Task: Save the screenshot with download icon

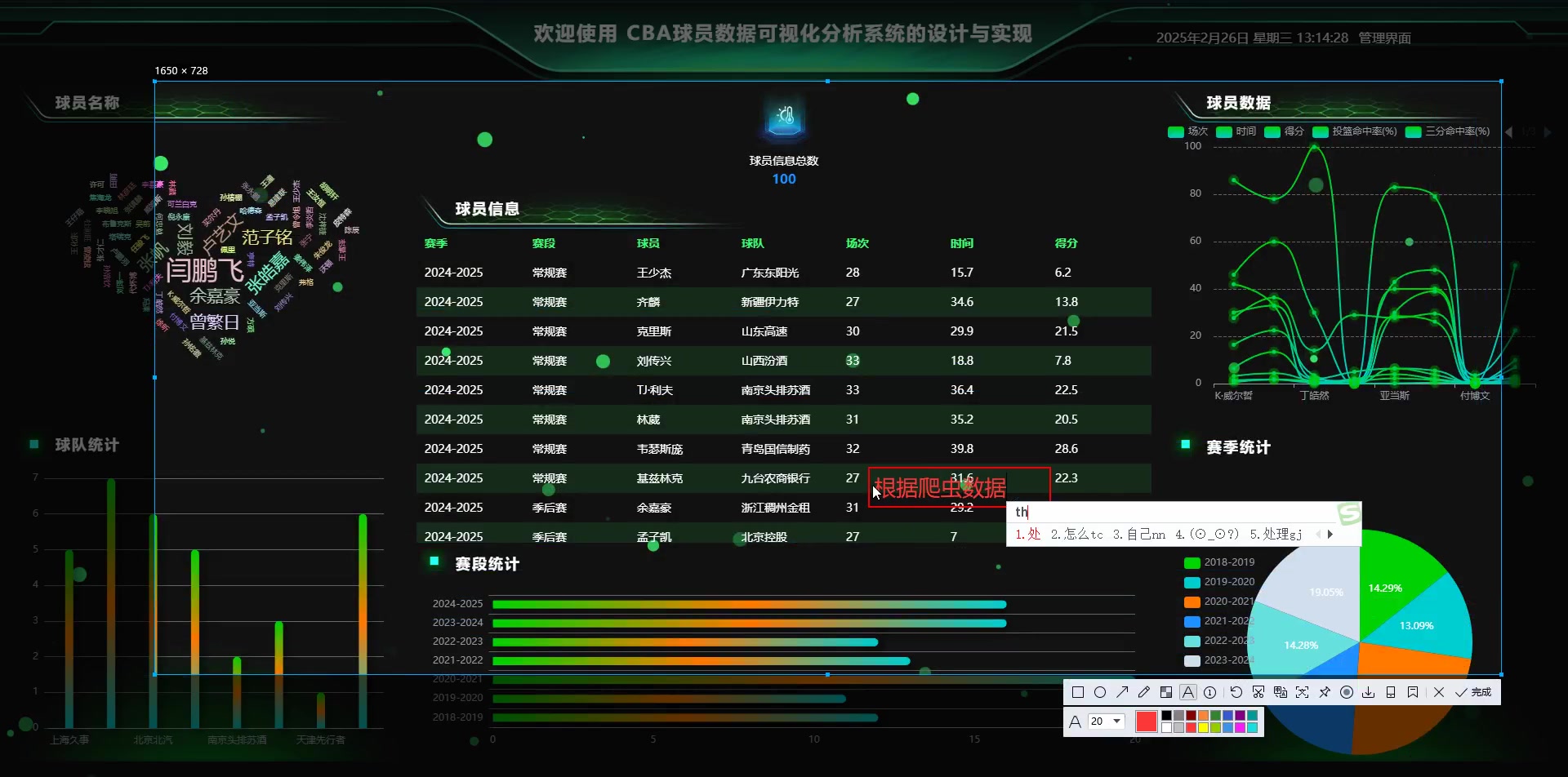Action: (1369, 692)
